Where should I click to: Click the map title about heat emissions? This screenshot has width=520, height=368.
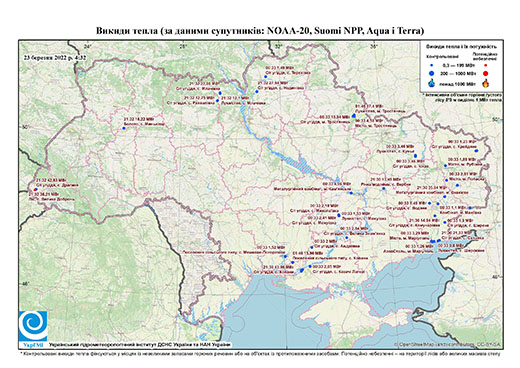coord(260,31)
